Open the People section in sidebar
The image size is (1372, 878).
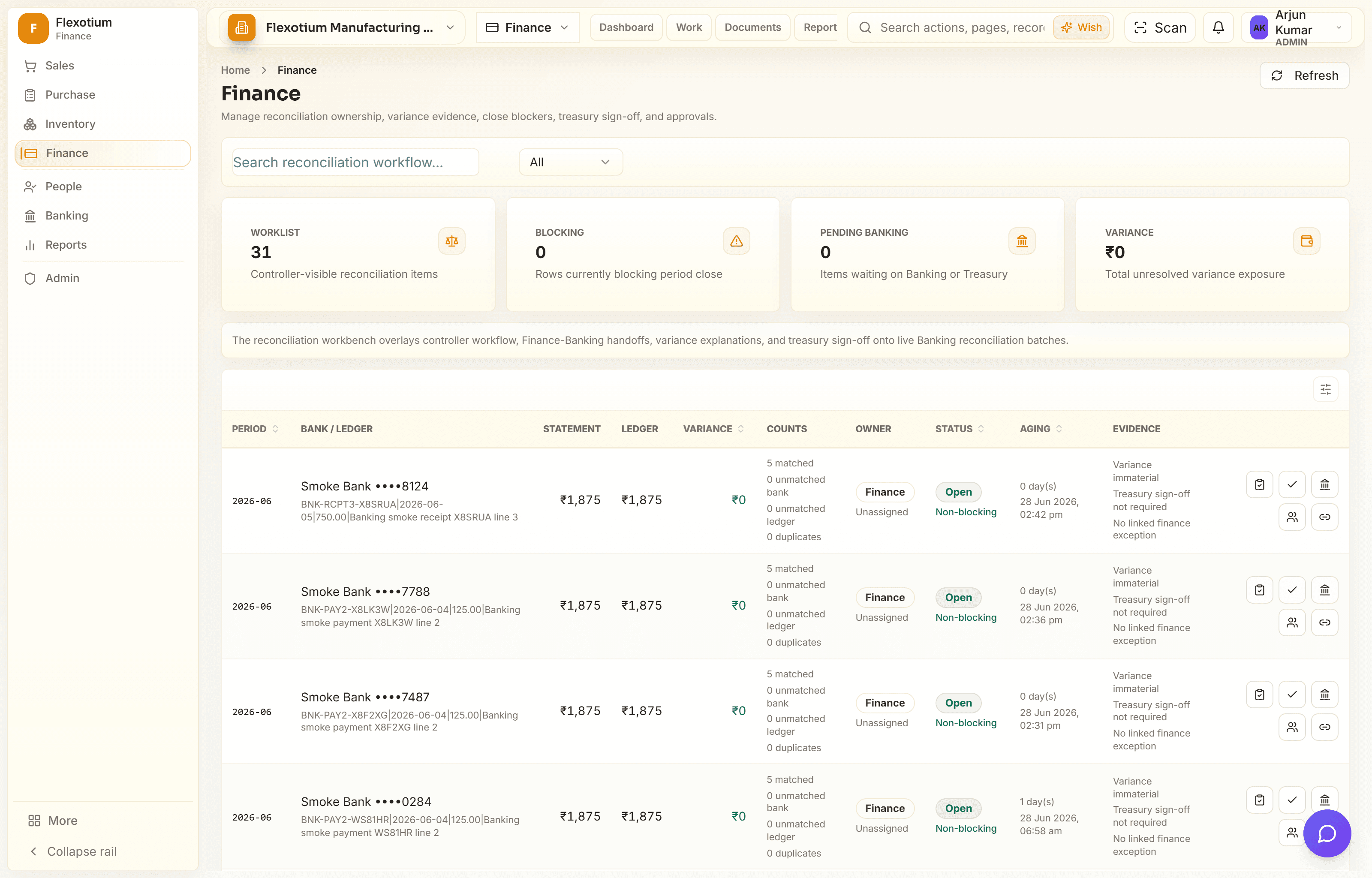pyautogui.click(x=102, y=186)
